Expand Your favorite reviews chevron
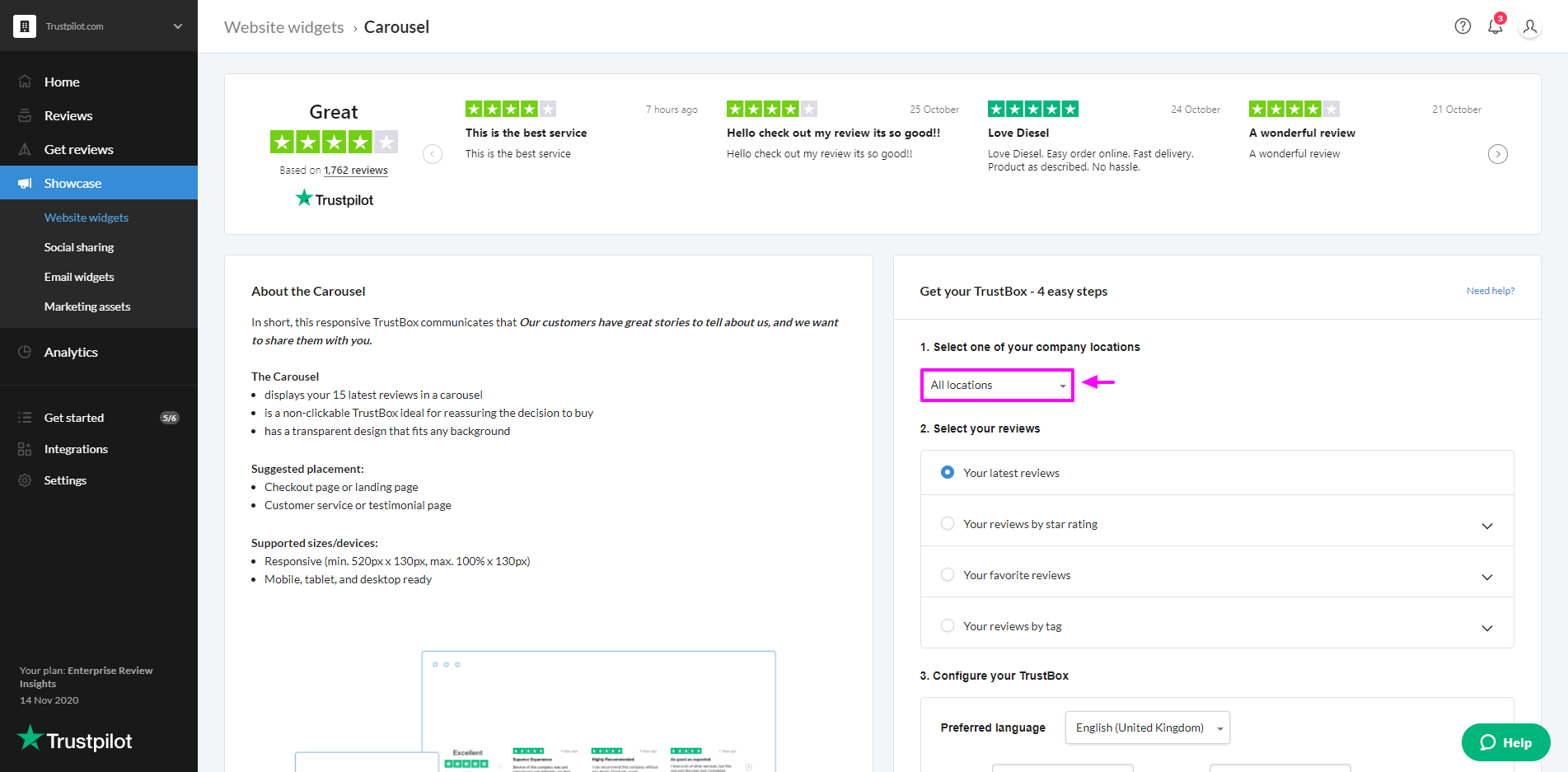The image size is (1568, 772). point(1487,577)
